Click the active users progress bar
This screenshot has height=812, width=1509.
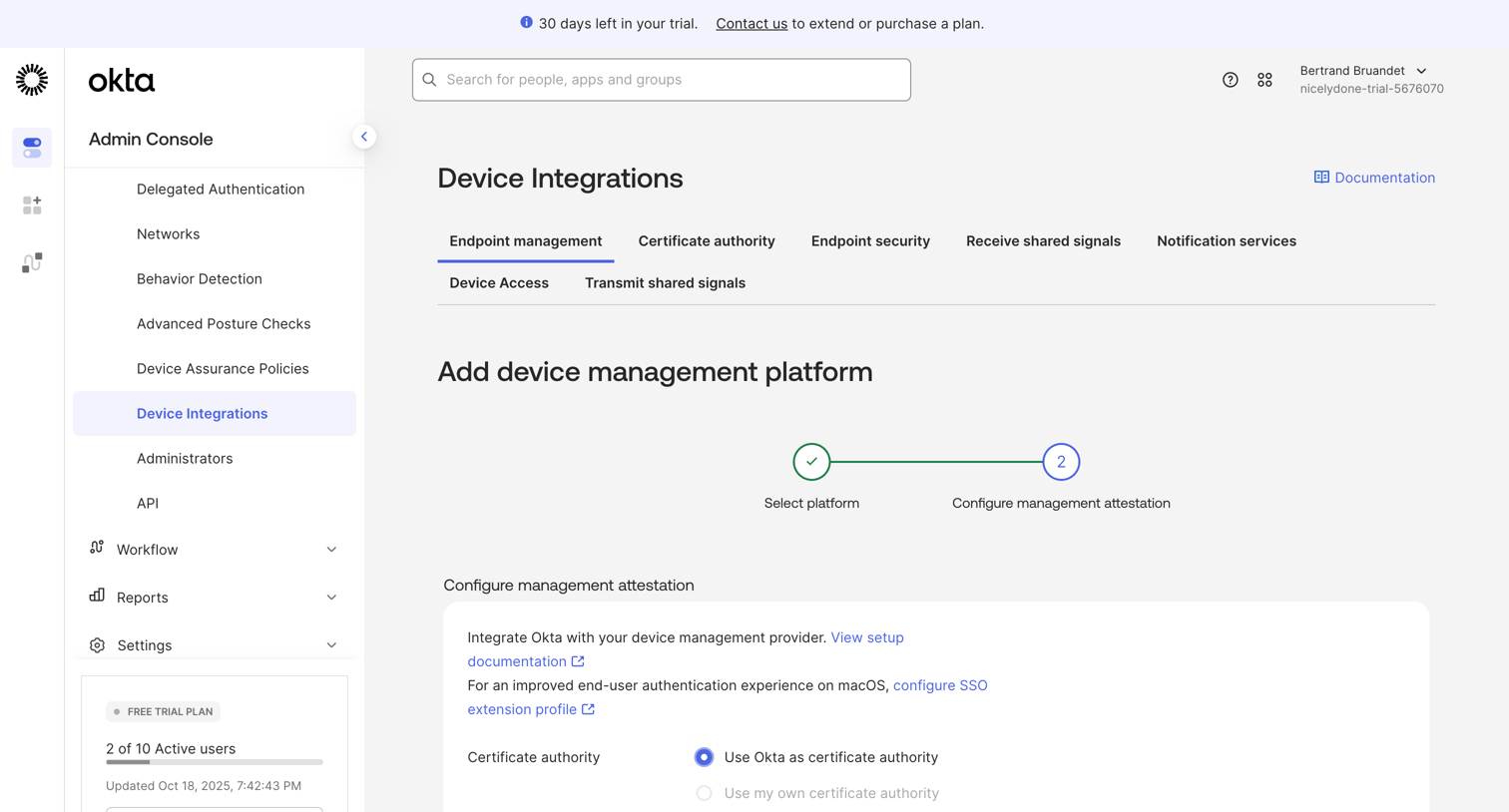coord(215,762)
